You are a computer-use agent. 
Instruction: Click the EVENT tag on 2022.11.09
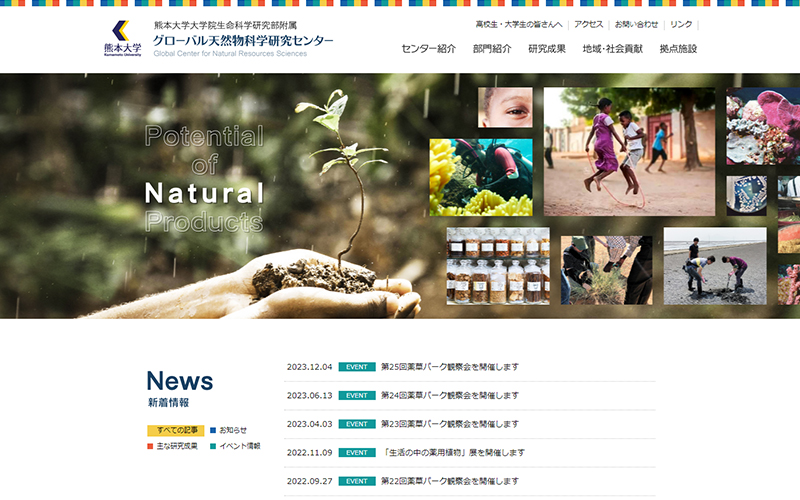point(357,453)
